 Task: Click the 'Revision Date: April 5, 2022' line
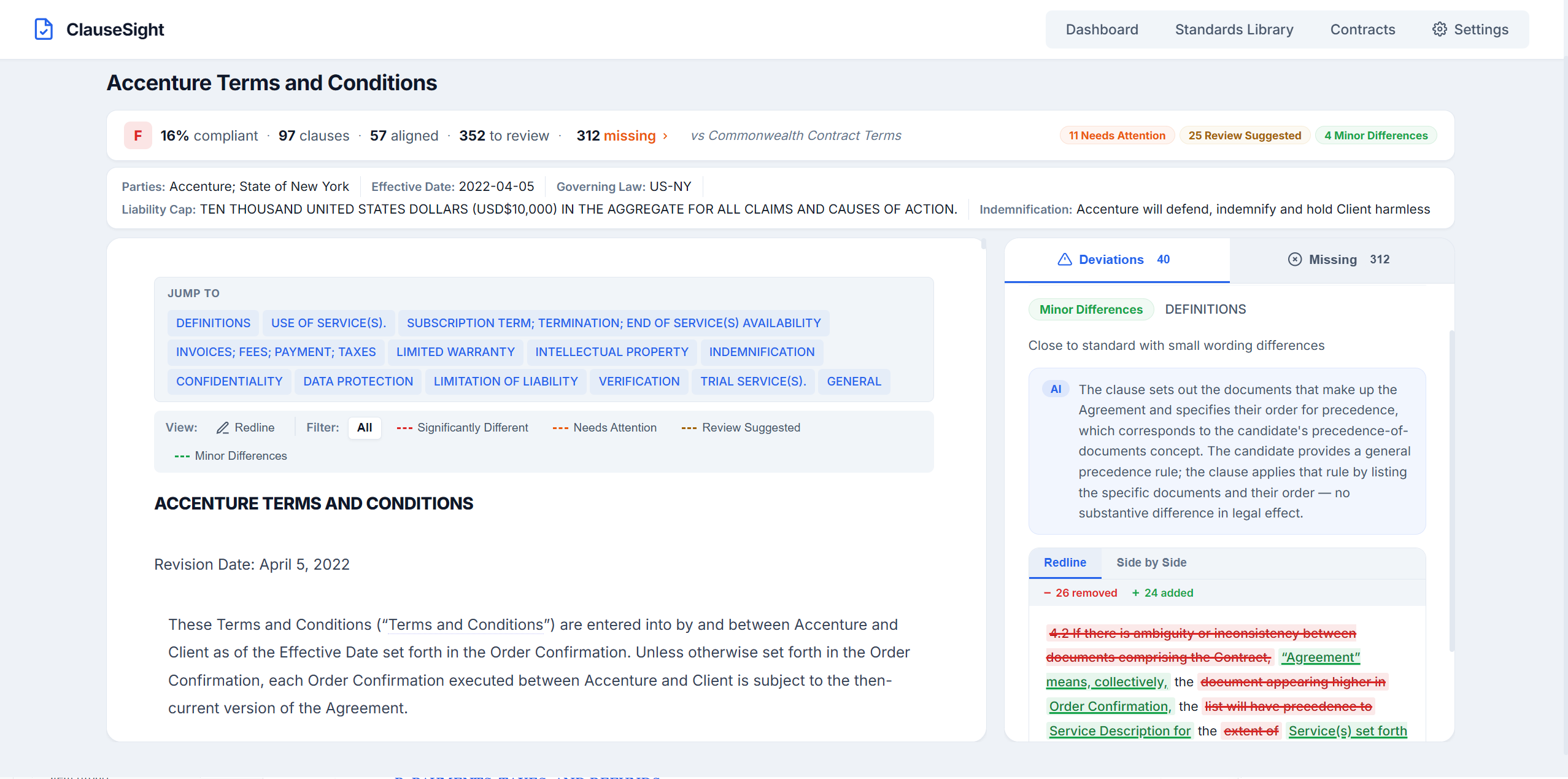coord(252,564)
